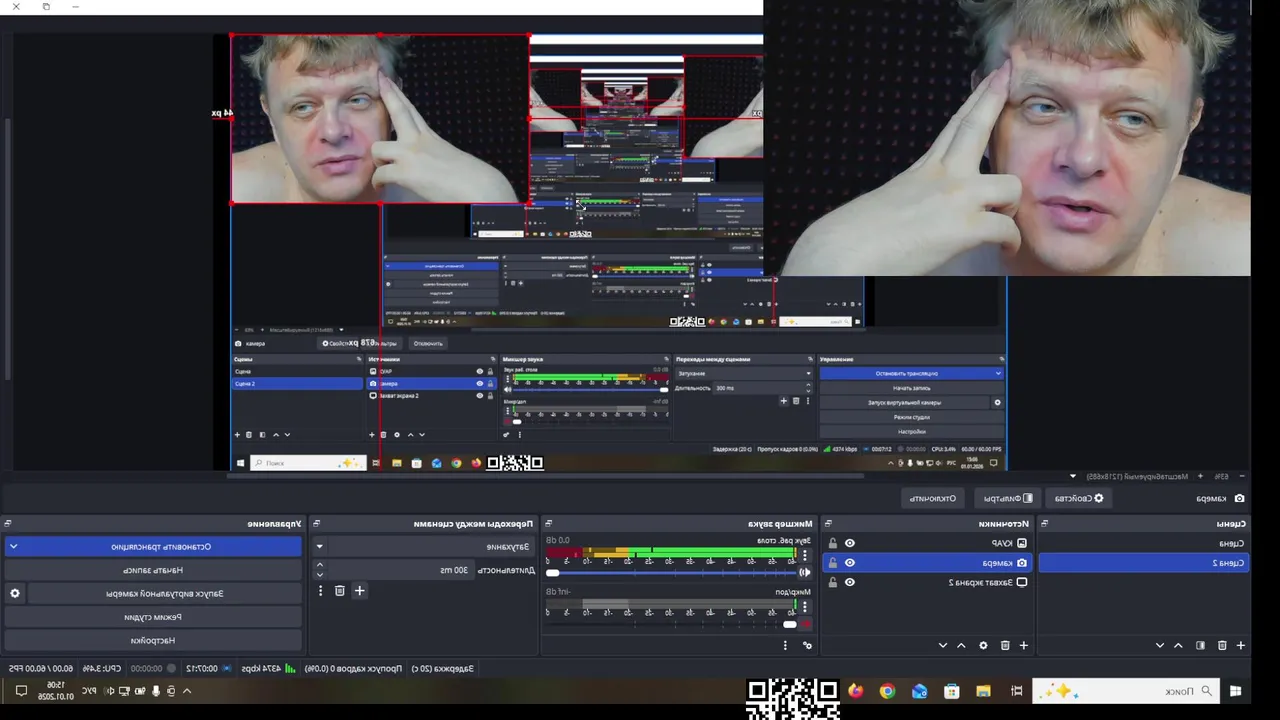Click Отключить in the source toolbar
The height and width of the screenshot is (720, 1280).
(933, 498)
